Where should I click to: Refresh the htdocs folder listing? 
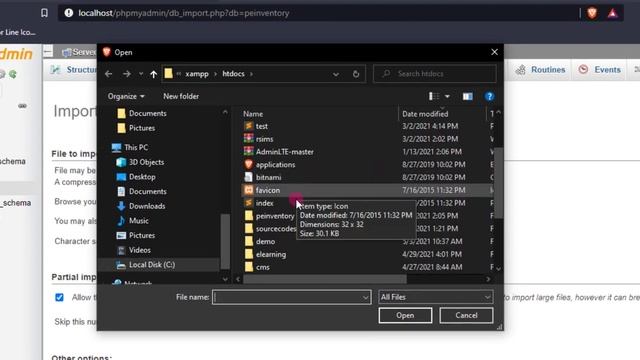click(x=356, y=74)
